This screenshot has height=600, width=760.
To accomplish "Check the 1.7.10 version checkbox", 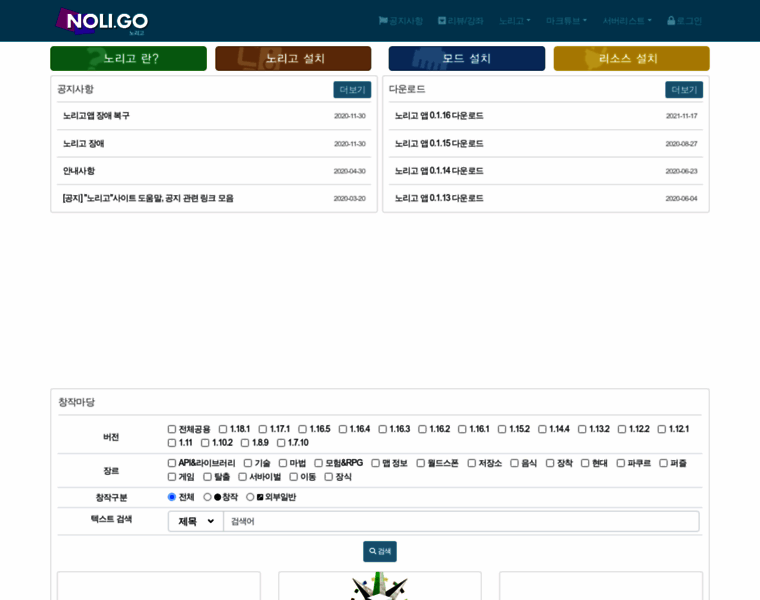I will click(x=281, y=443).
